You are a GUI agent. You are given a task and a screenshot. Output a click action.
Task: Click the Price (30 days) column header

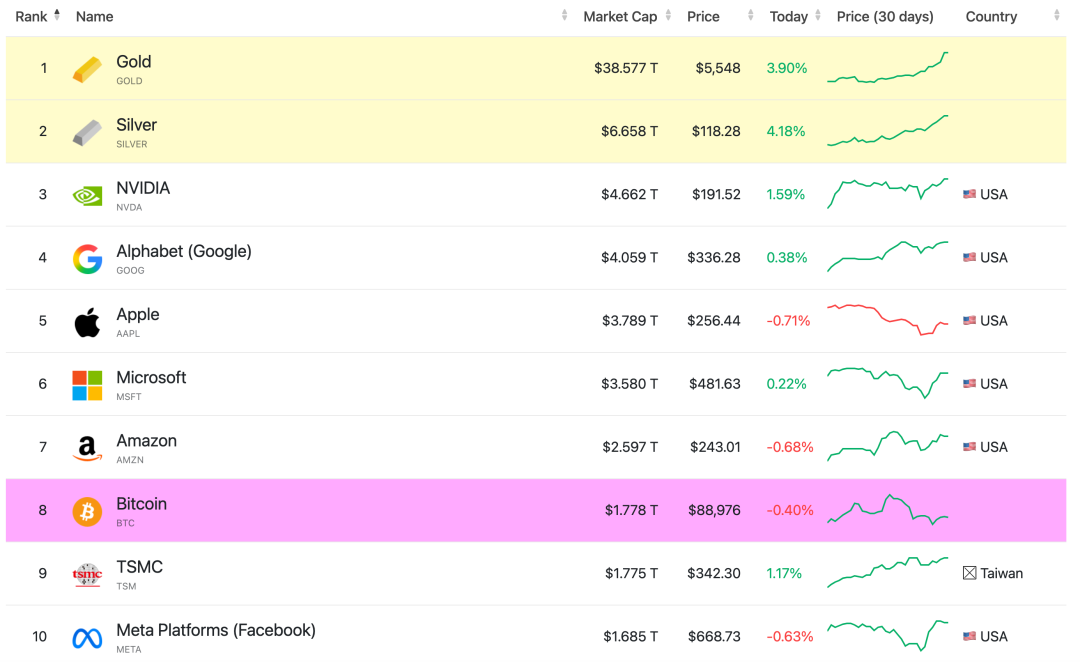pyautogui.click(x=885, y=17)
